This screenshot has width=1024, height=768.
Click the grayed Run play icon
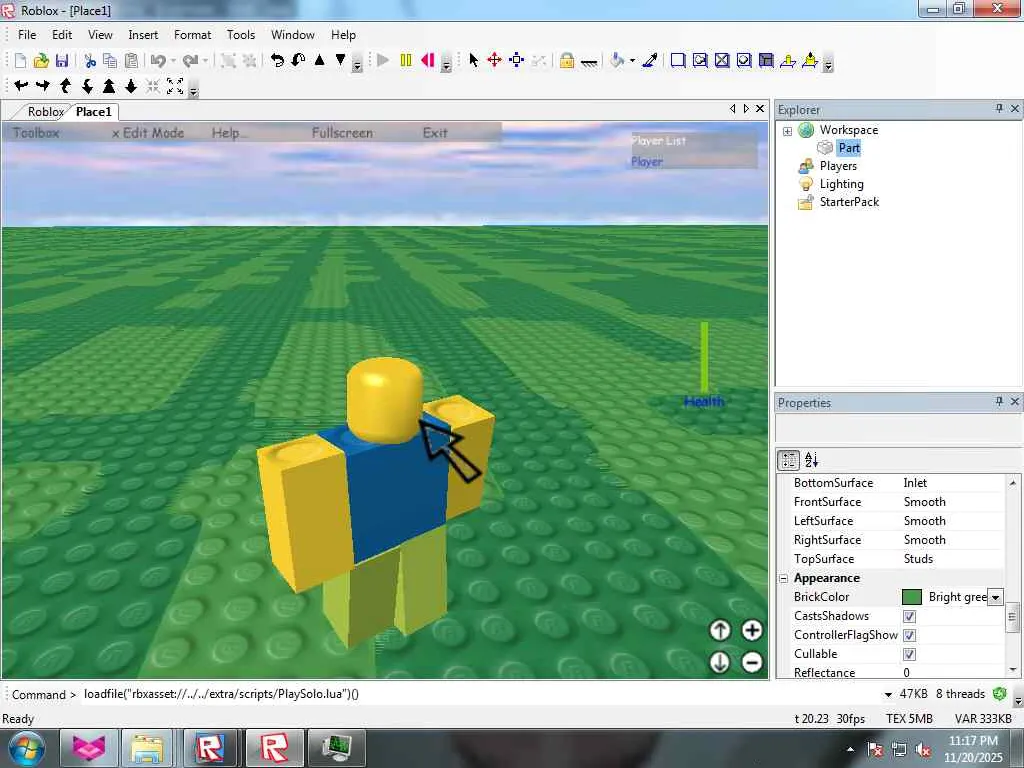point(383,61)
